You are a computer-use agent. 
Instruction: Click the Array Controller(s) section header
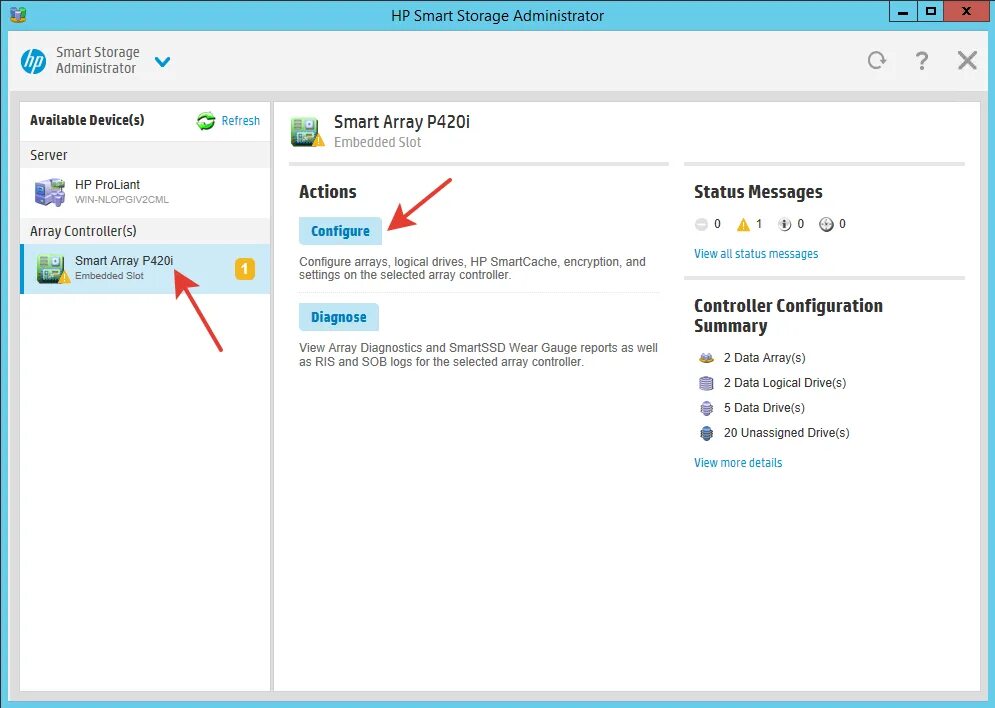pyautogui.click(x=145, y=231)
